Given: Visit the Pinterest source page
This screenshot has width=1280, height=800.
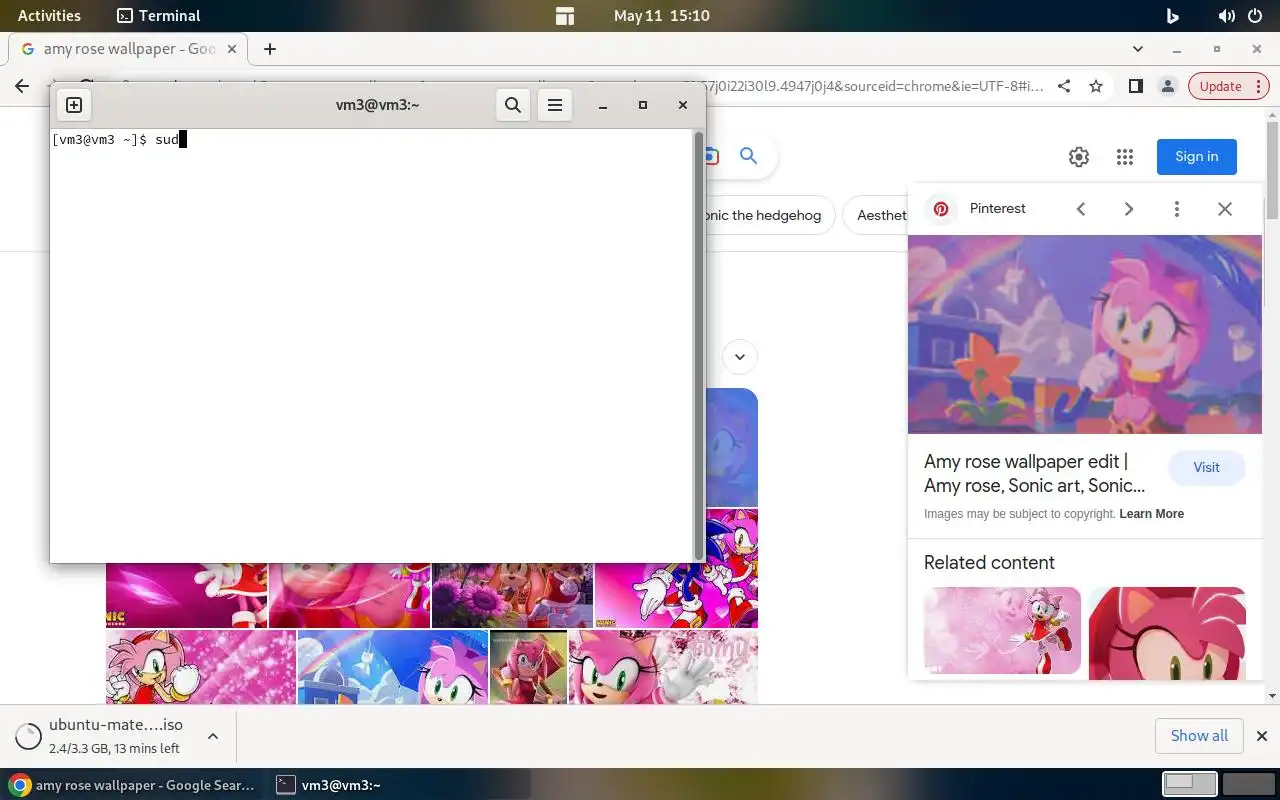Looking at the screenshot, I should click(1207, 468).
